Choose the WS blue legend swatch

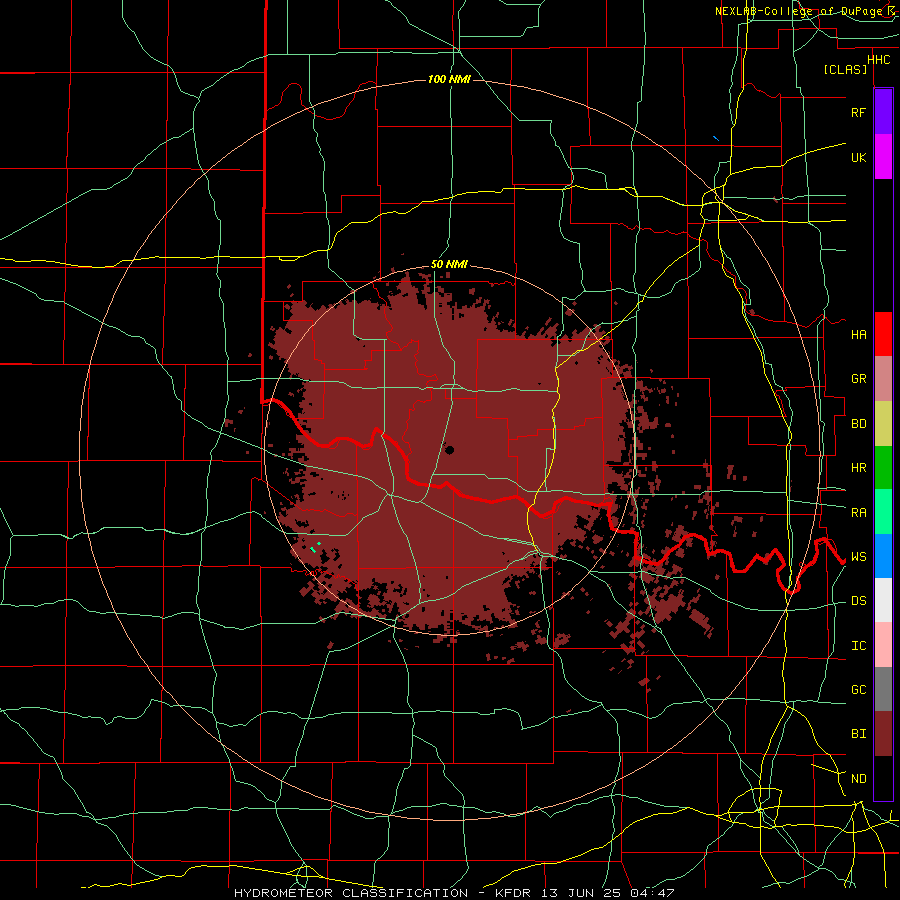[883, 556]
